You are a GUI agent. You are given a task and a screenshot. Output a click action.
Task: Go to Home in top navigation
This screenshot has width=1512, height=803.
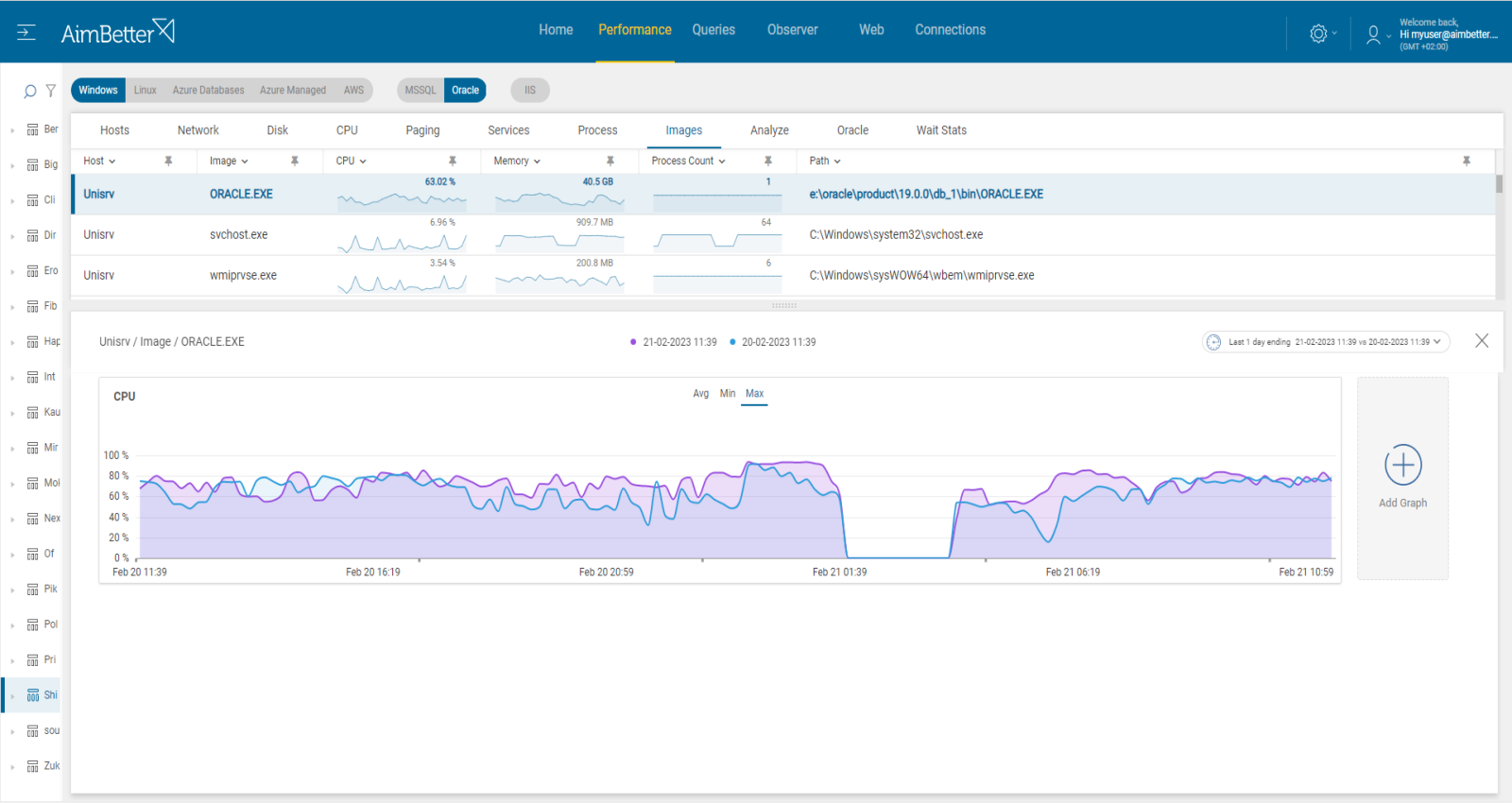pyautogui.click(x=556, y=30)
